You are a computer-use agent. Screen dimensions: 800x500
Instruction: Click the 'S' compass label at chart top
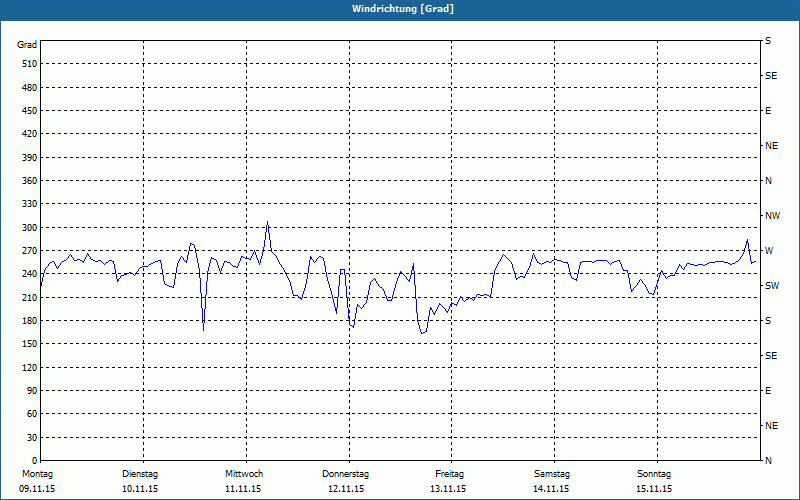(x=768, y=41)
